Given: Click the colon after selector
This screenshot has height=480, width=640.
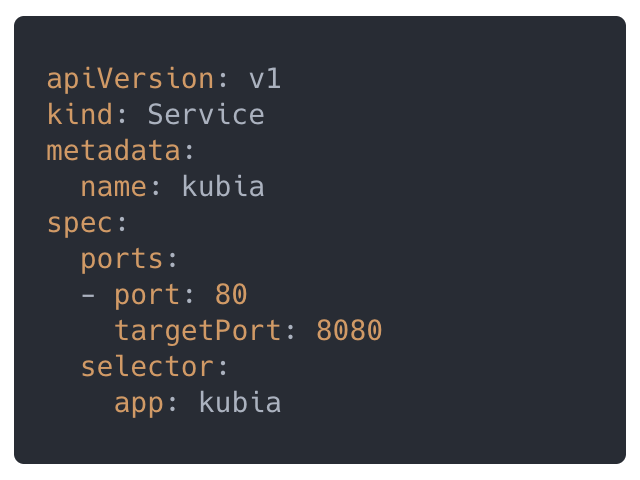Looking at the screenshot, I should (223, 367).
